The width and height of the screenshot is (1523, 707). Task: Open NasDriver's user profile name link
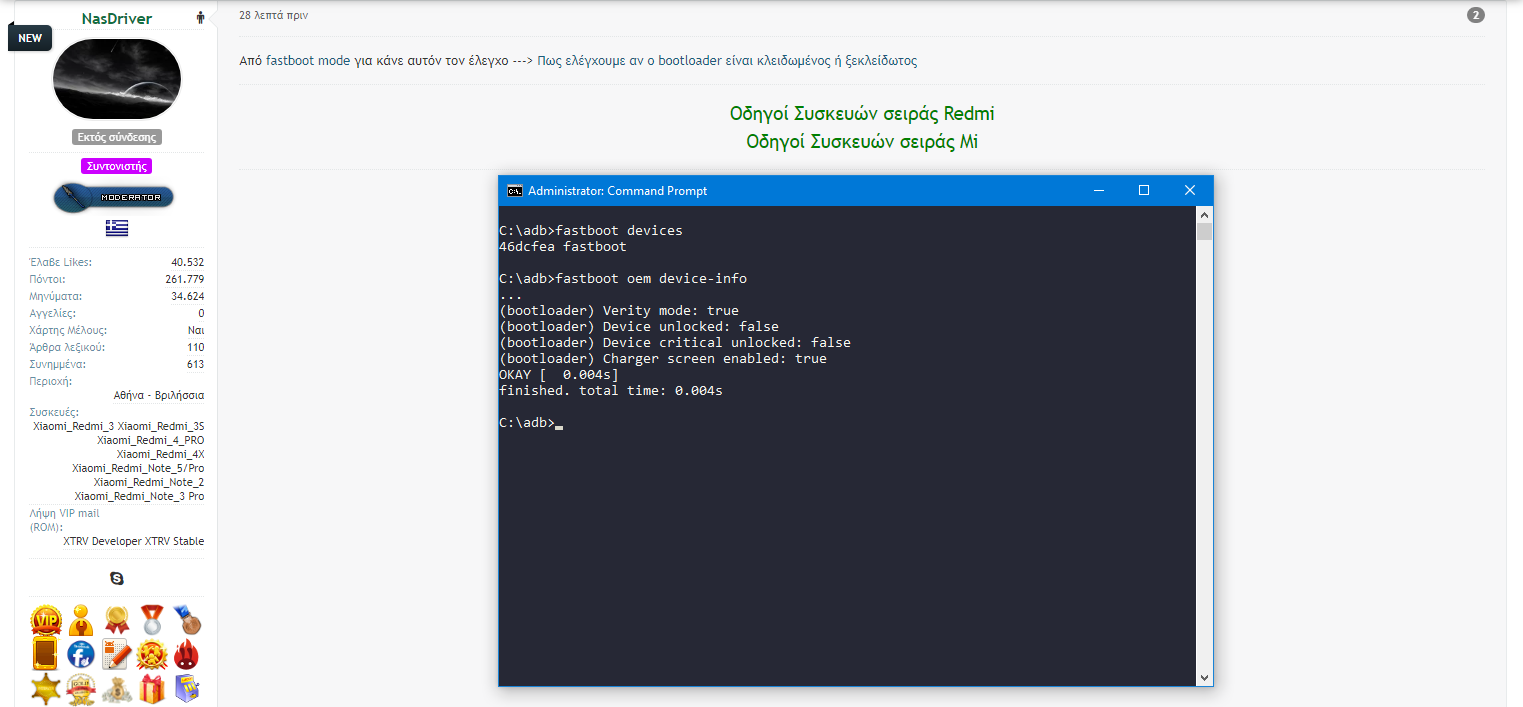click(x=117, y=18)
